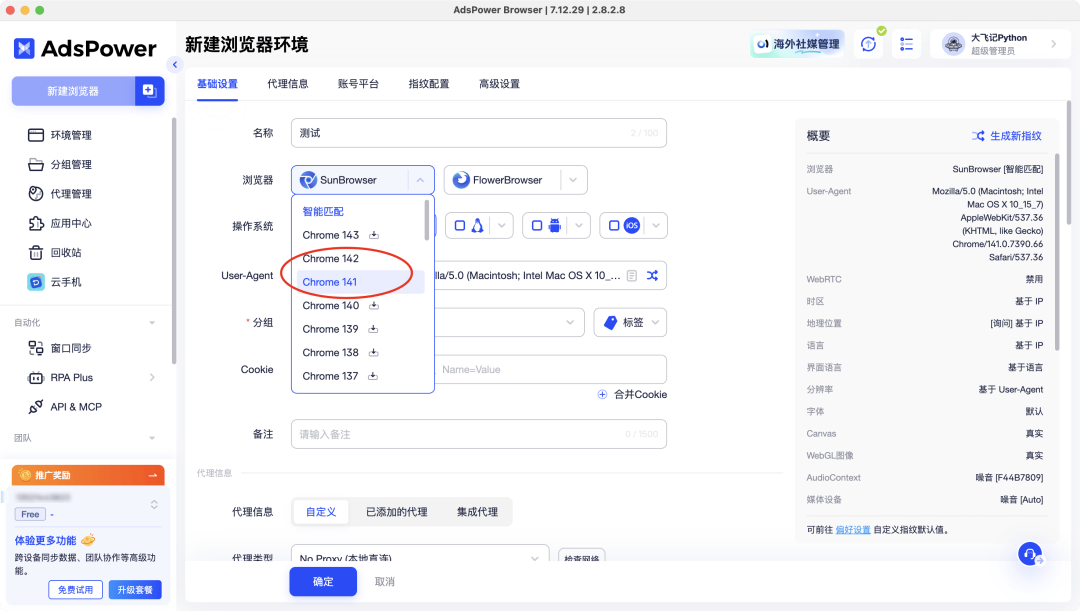Click the plus icon beside 新建浏览器
The height and width of the screenshot is (611, 1080).
click(x=149, y=91)
